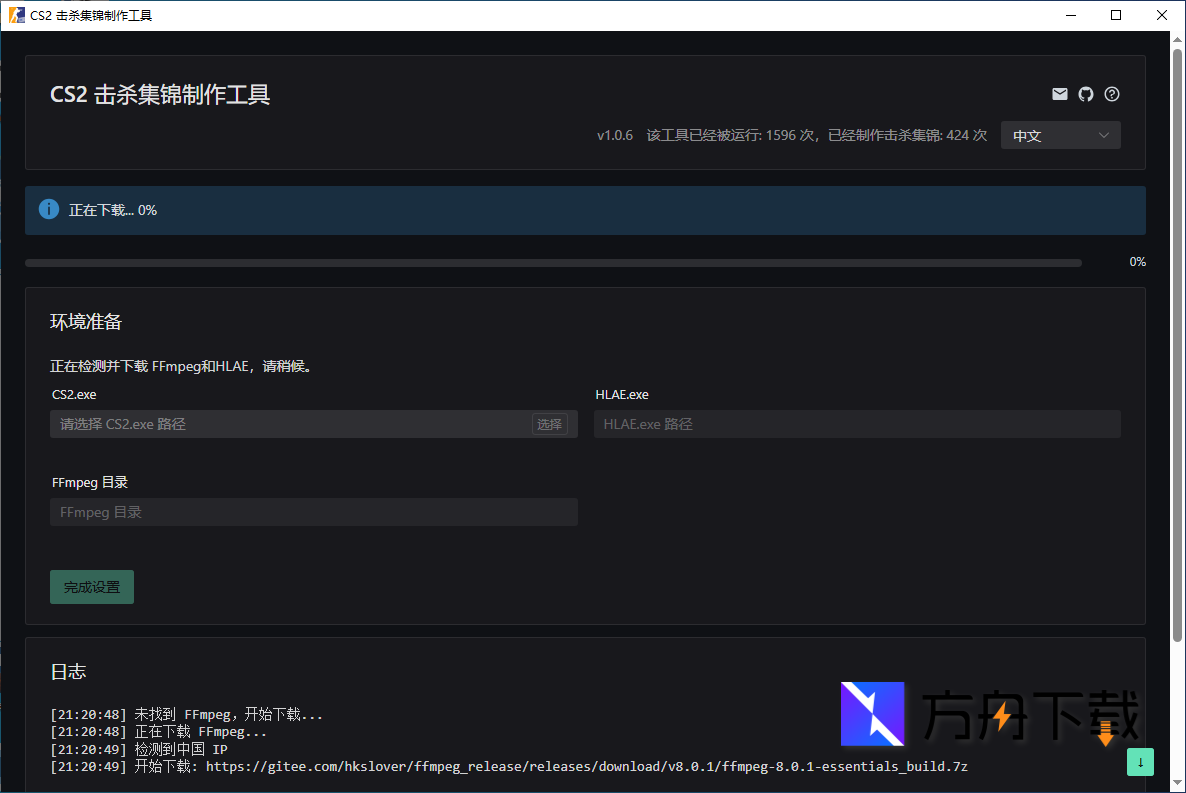
Task: Select 选择 to browse for CS2.exe
Action: pyautogui.click(x=549, y=423)
